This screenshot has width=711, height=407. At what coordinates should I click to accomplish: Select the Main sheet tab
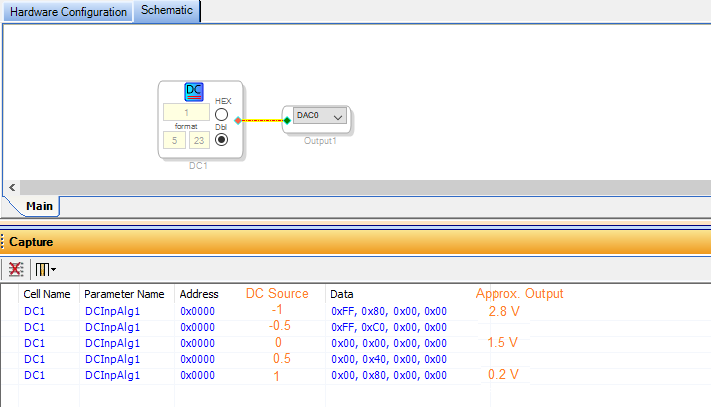click(x=39, y=206)
